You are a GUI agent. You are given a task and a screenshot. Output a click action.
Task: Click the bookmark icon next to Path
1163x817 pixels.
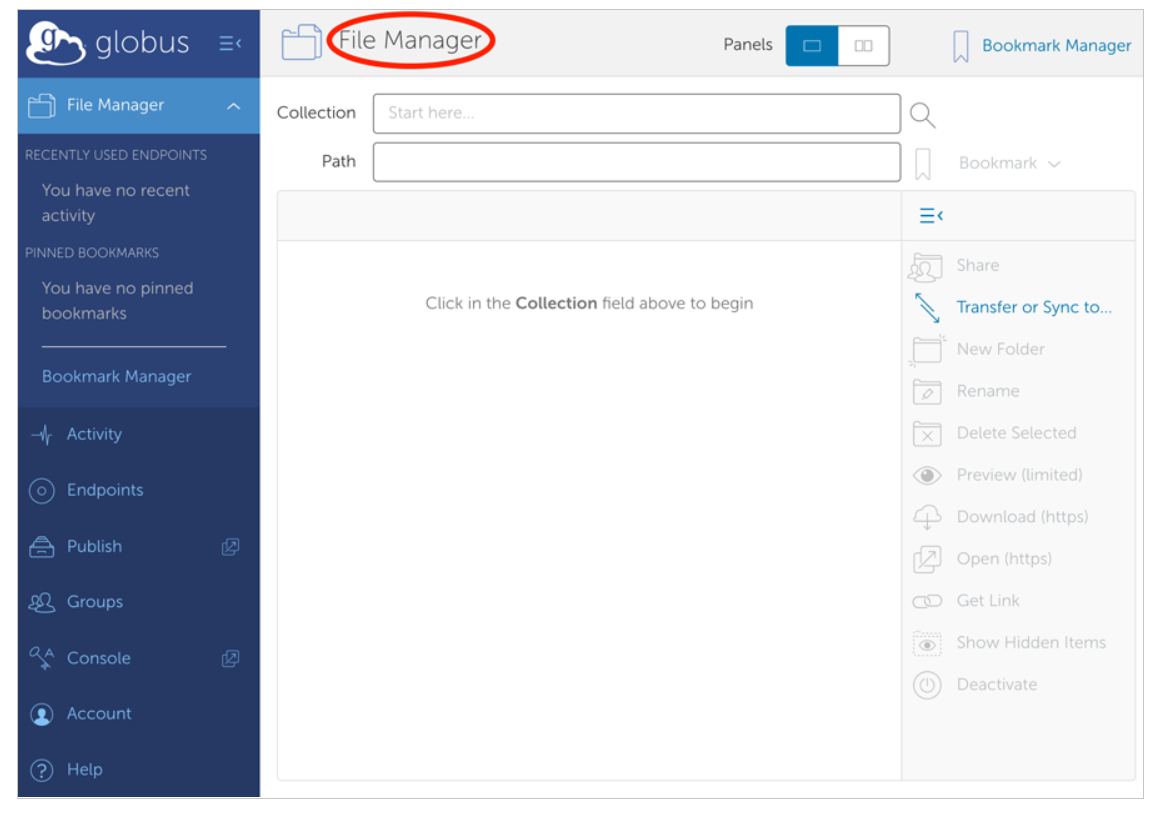tap(923, 164)
